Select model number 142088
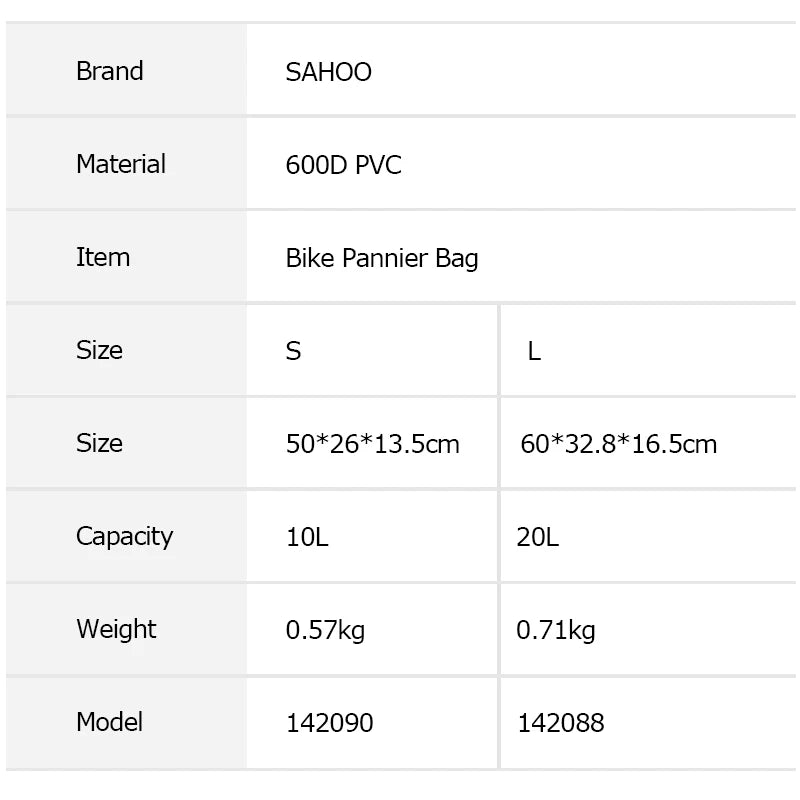Screen dimensions: 800x800 pos(560,723)
